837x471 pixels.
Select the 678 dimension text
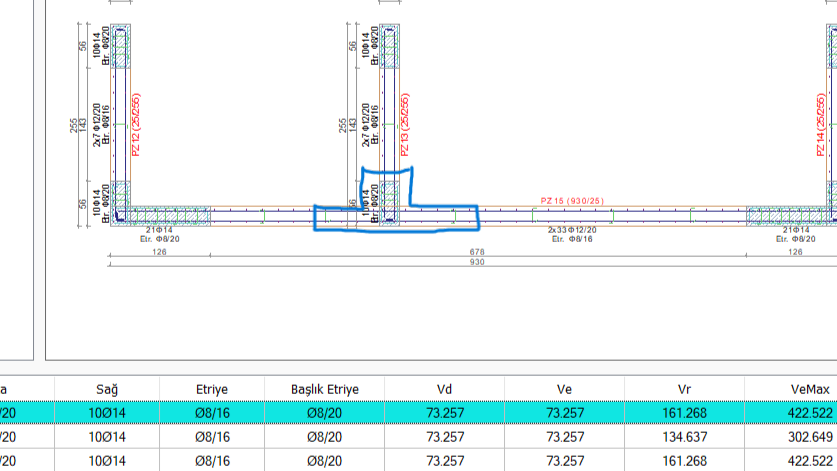point(477,252)
